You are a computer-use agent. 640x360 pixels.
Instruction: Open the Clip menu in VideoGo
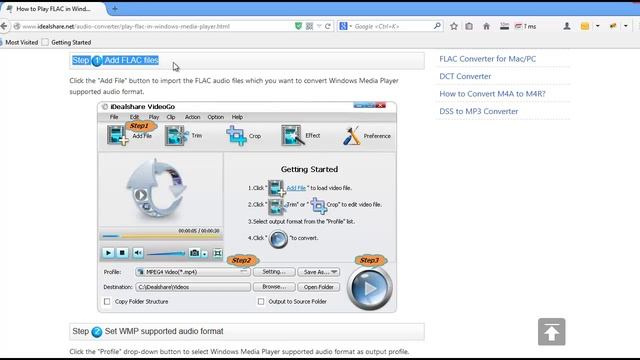coord(171,117)
